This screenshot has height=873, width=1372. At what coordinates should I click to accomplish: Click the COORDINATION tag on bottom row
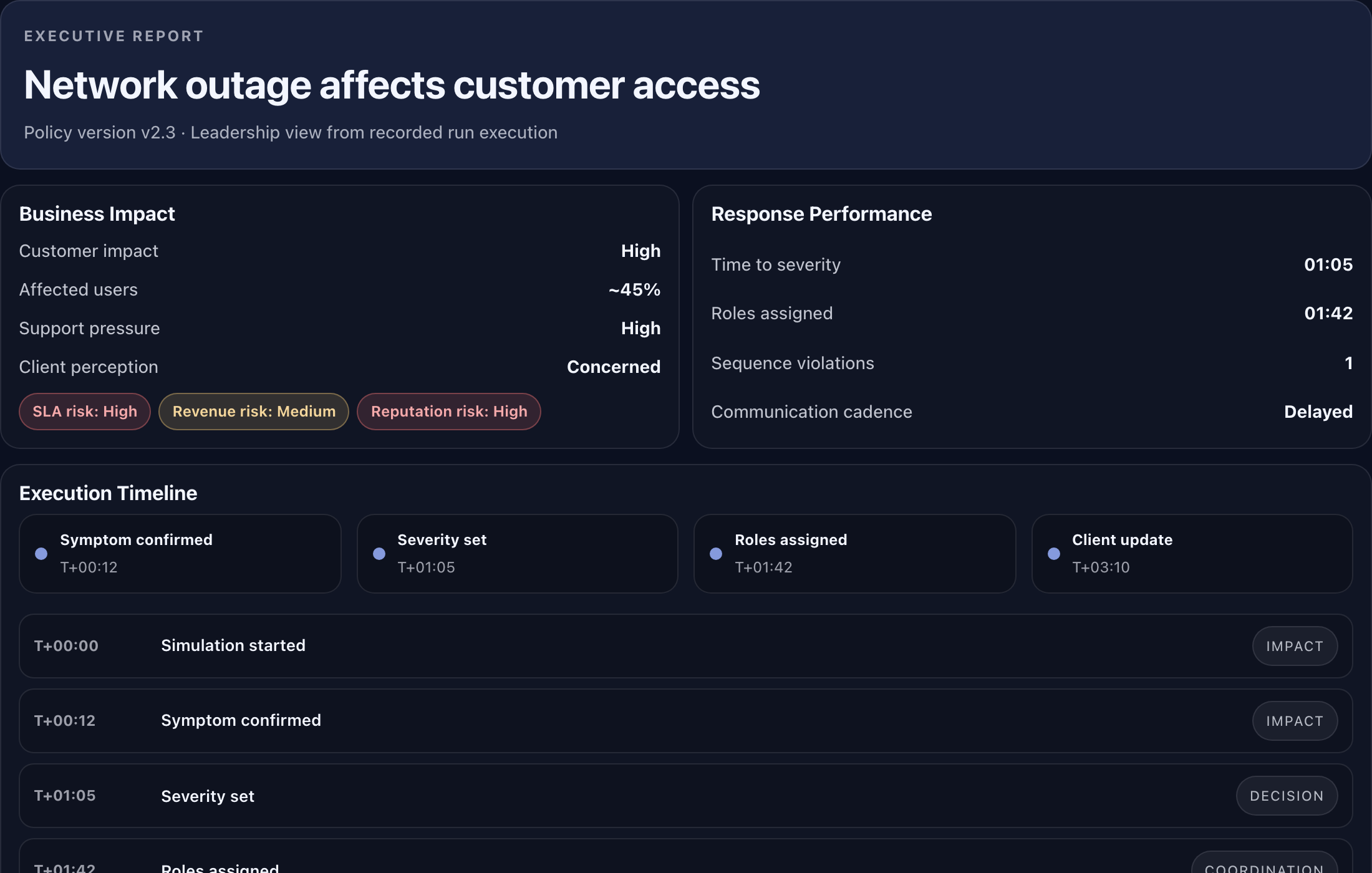coord(1264,866)
